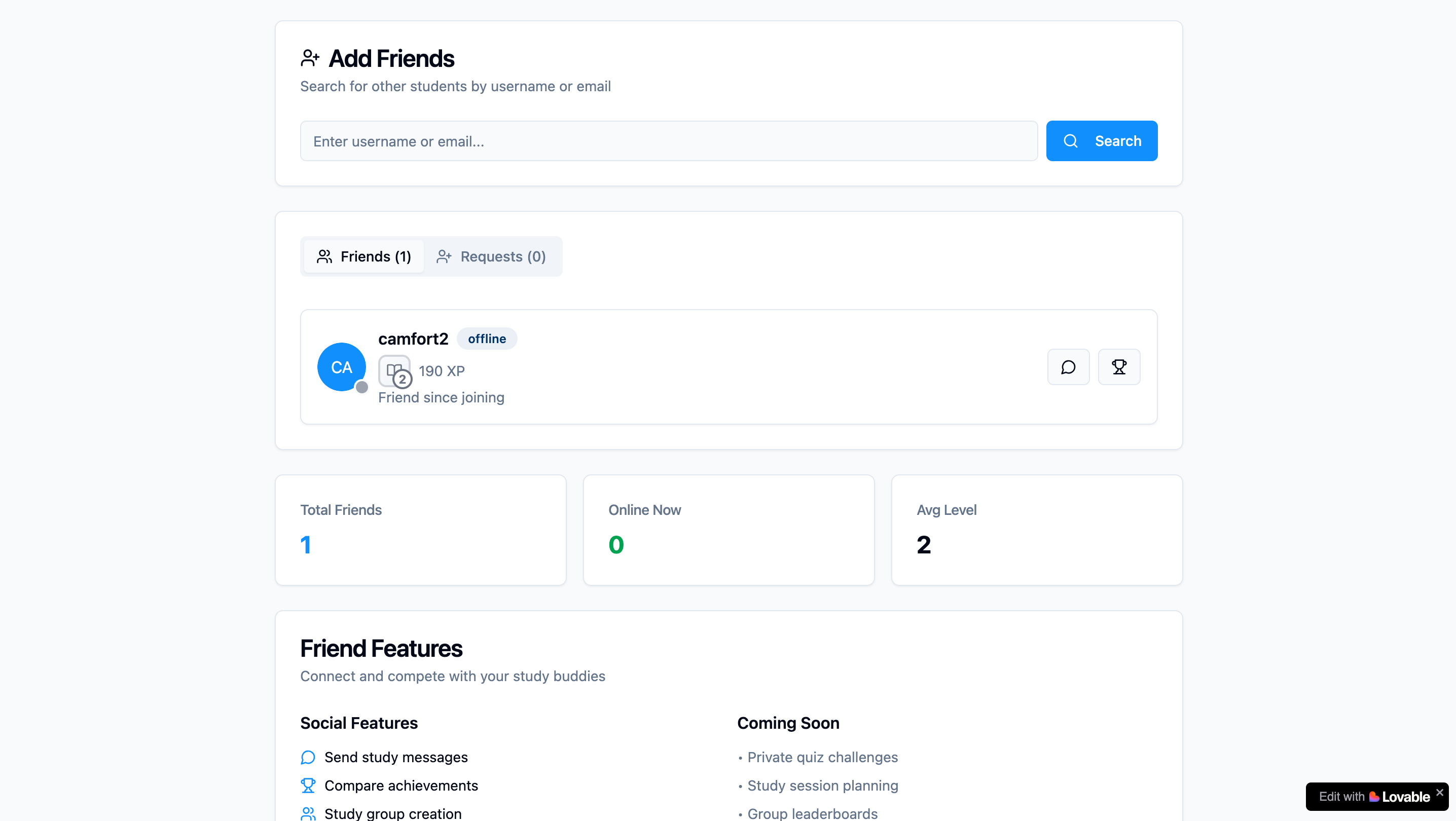Click the offline status badge
The height and width of the screenshot is (821, 1456).
pos(487,339)
